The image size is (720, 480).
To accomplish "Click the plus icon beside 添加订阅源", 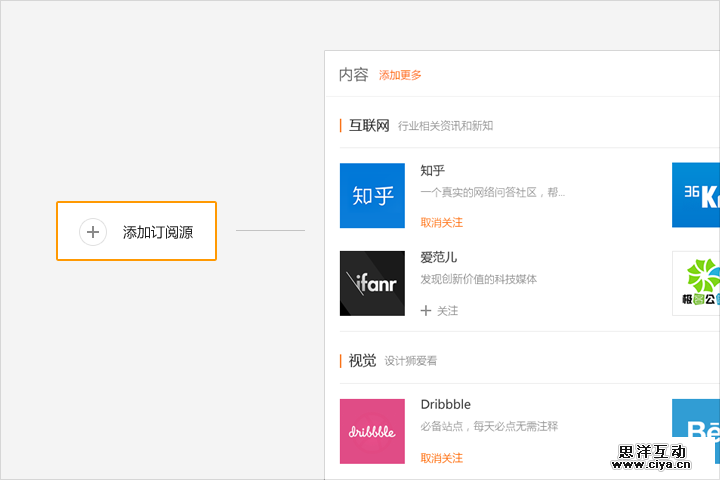I will pyautogui.click(x=93, y=232).
